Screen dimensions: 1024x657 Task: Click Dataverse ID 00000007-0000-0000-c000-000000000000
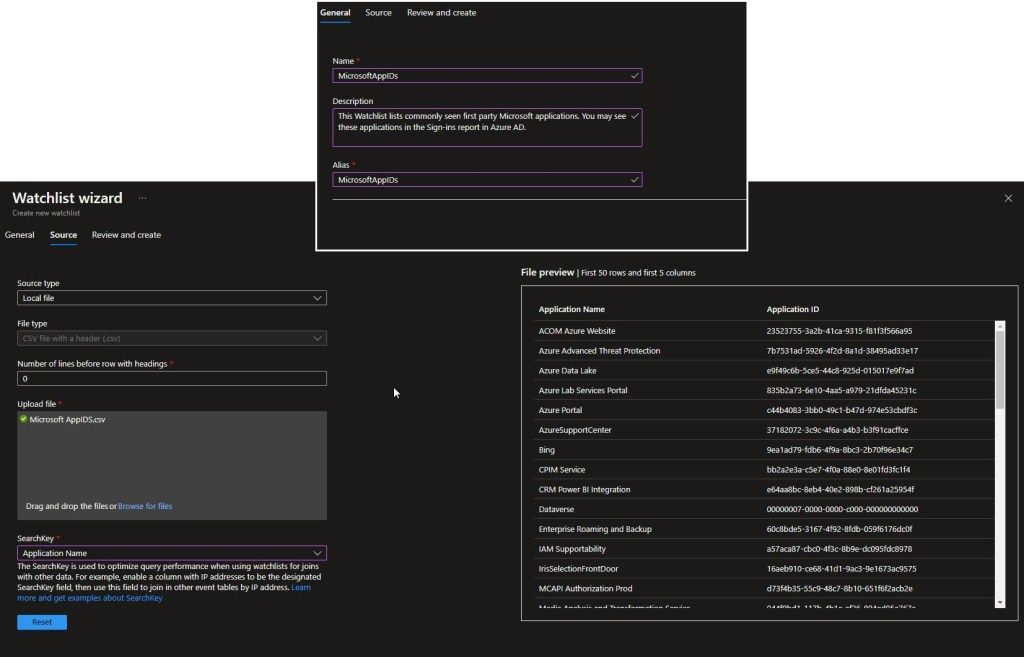842,509
